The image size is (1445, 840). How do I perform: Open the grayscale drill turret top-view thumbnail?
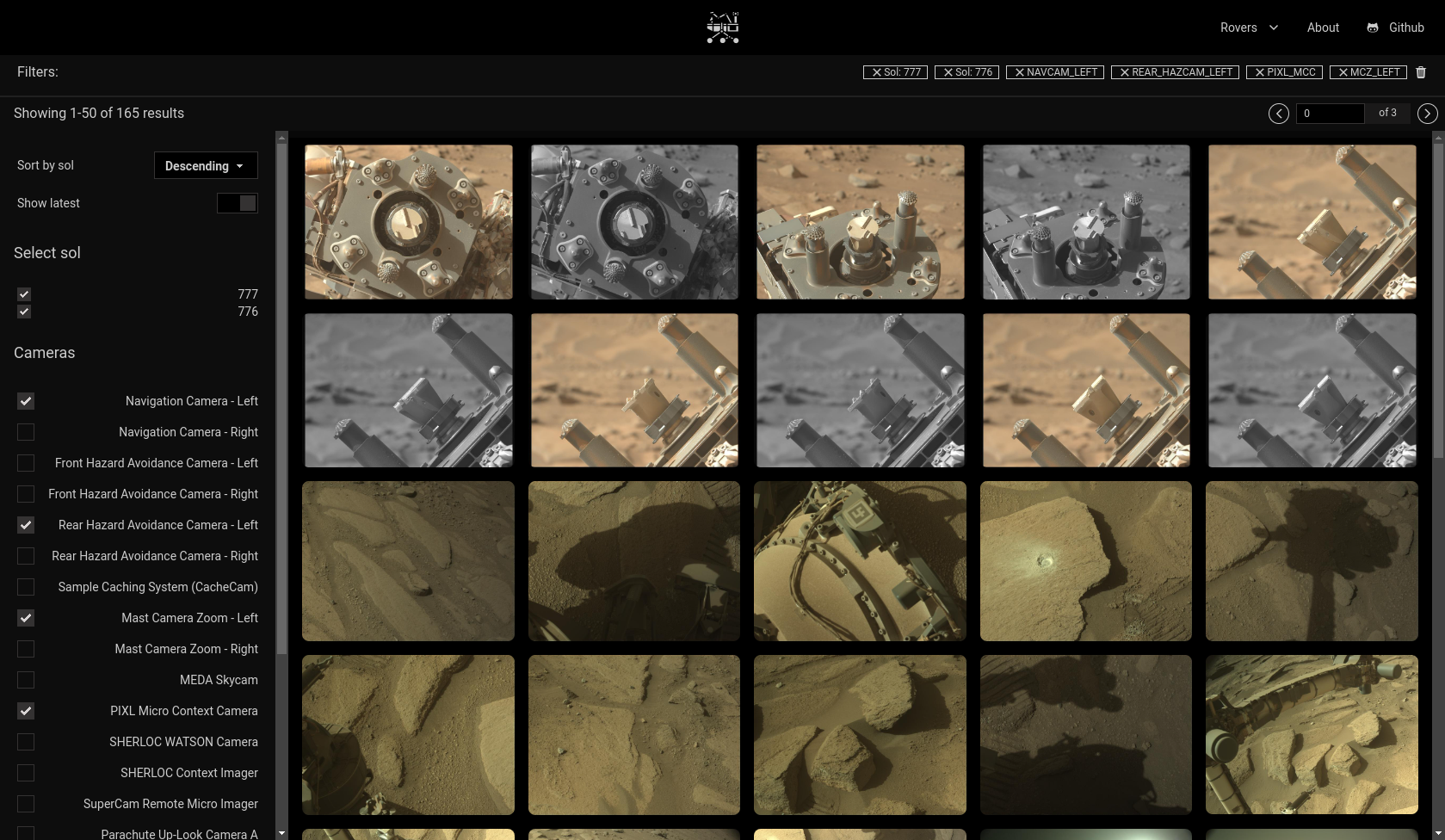[634, 222]
